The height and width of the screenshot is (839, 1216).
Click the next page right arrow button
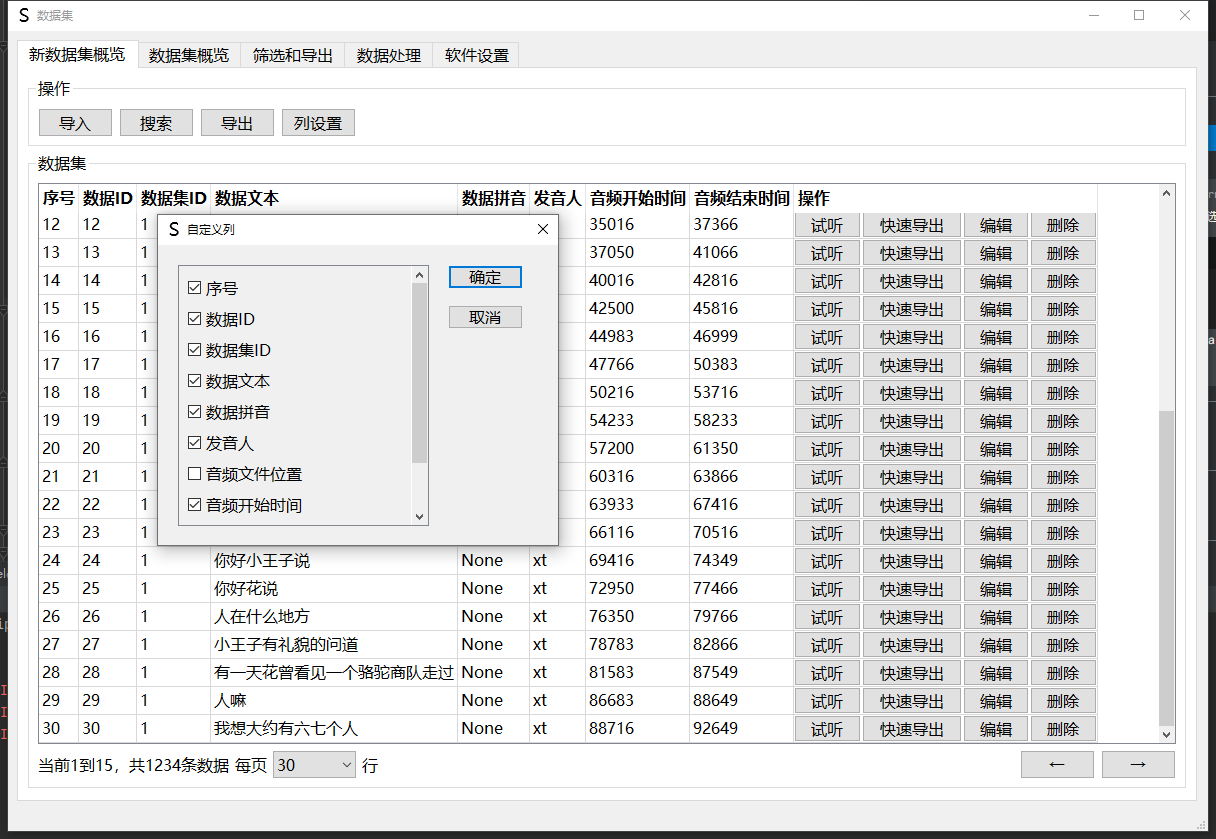tap(1137, 765)
